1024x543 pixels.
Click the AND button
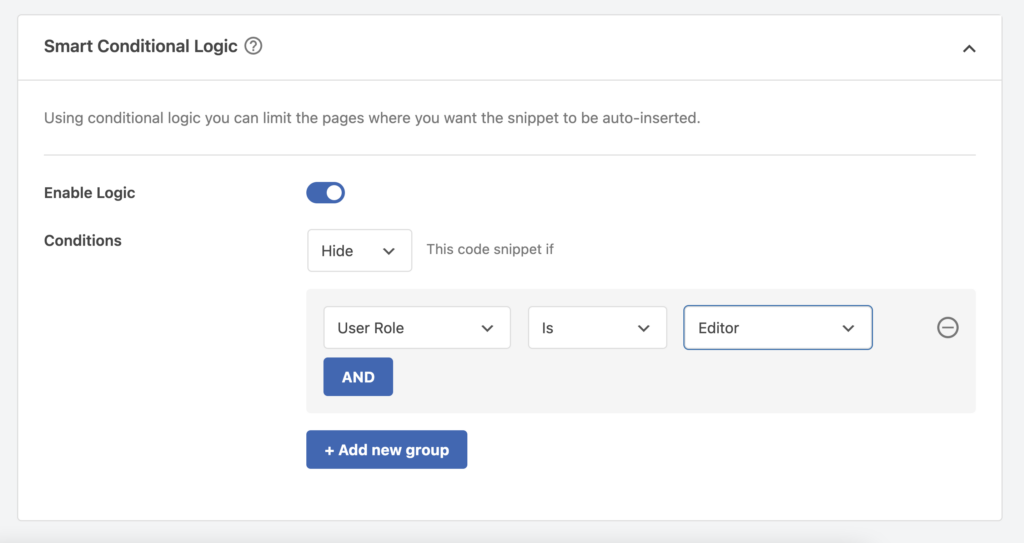tap(358, 377)
